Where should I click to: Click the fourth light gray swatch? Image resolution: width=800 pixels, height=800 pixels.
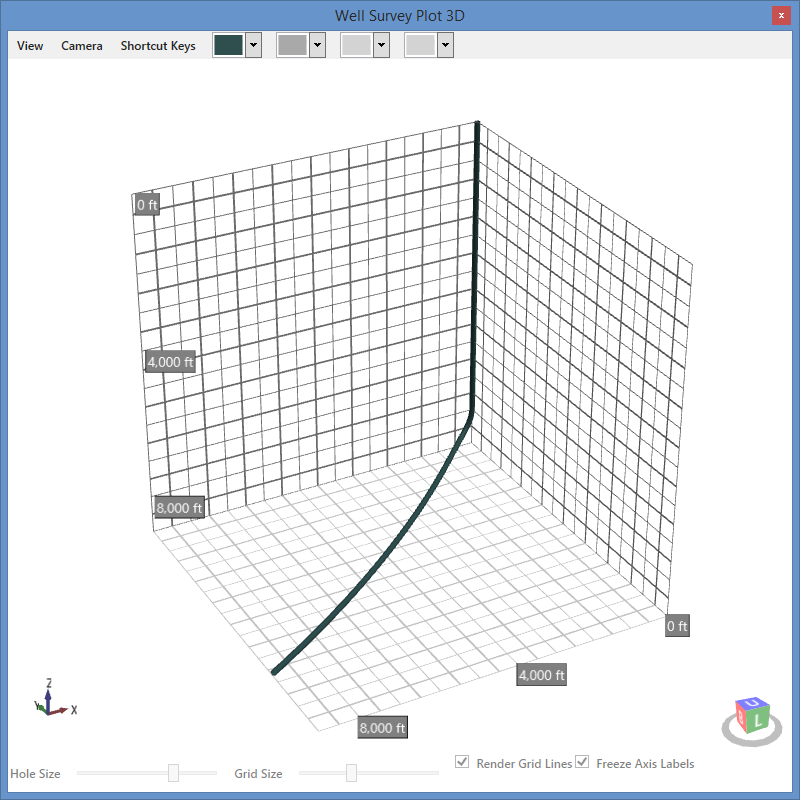coord(420,45)
